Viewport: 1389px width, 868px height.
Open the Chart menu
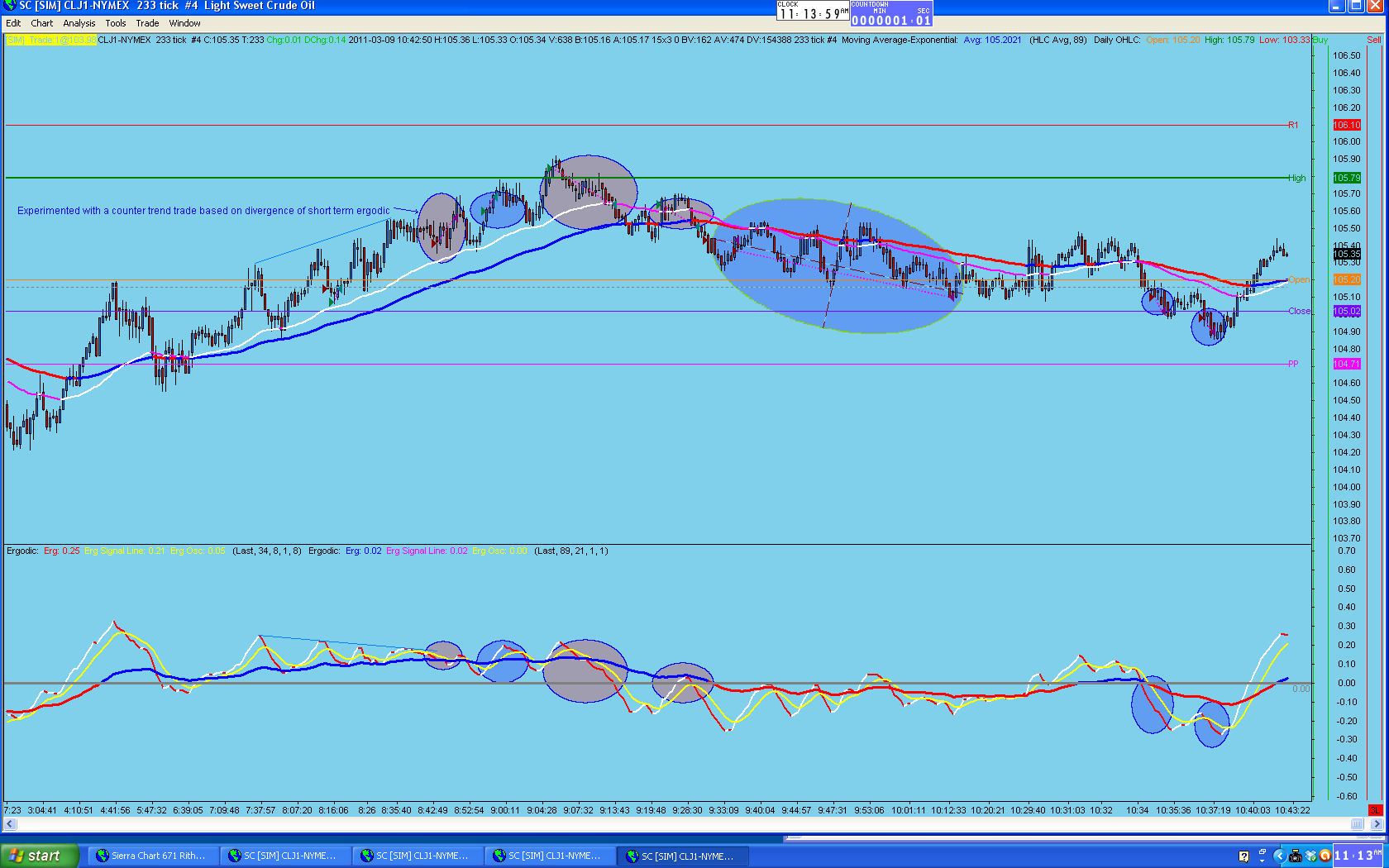41,23
